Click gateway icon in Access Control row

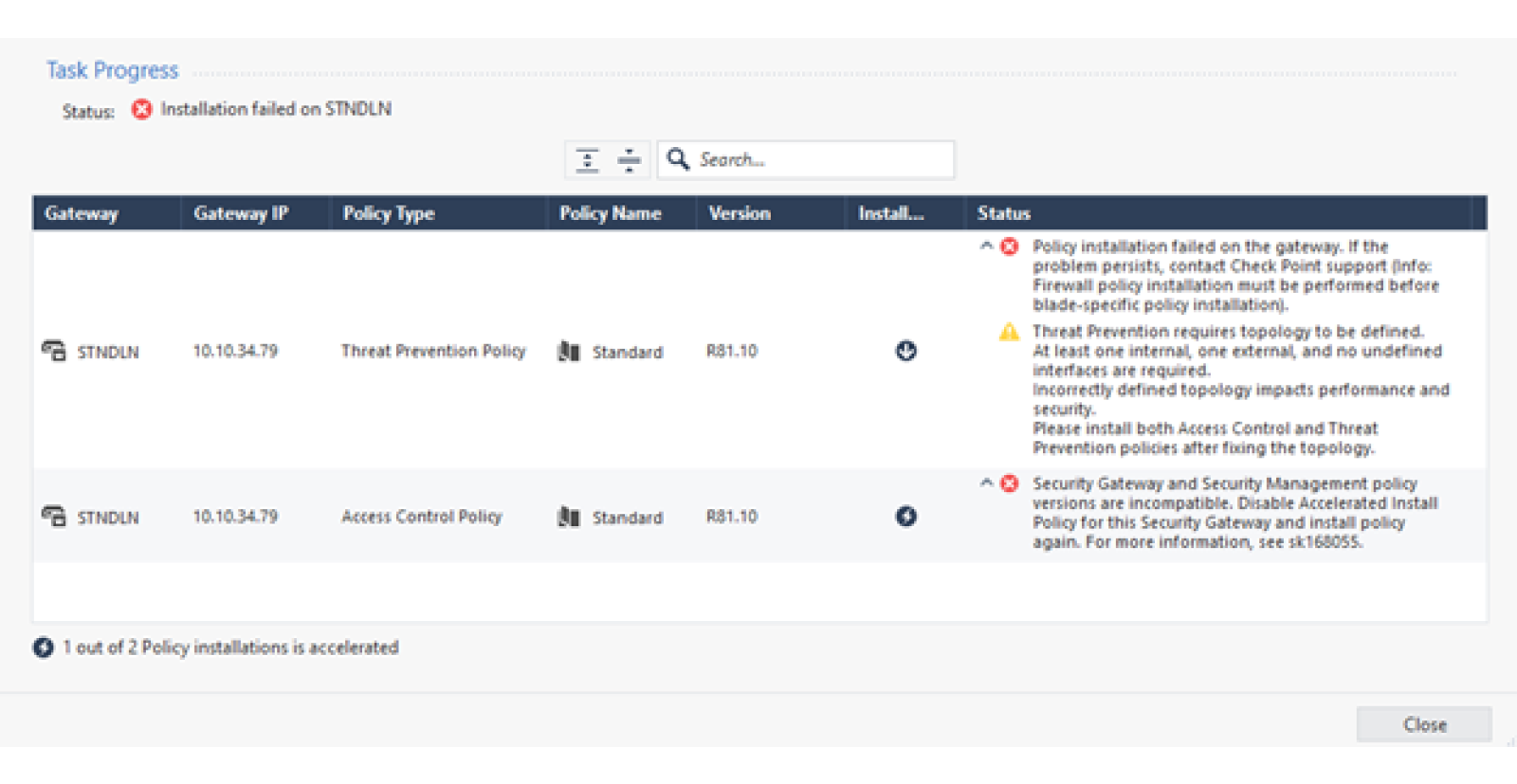point(54,517)
